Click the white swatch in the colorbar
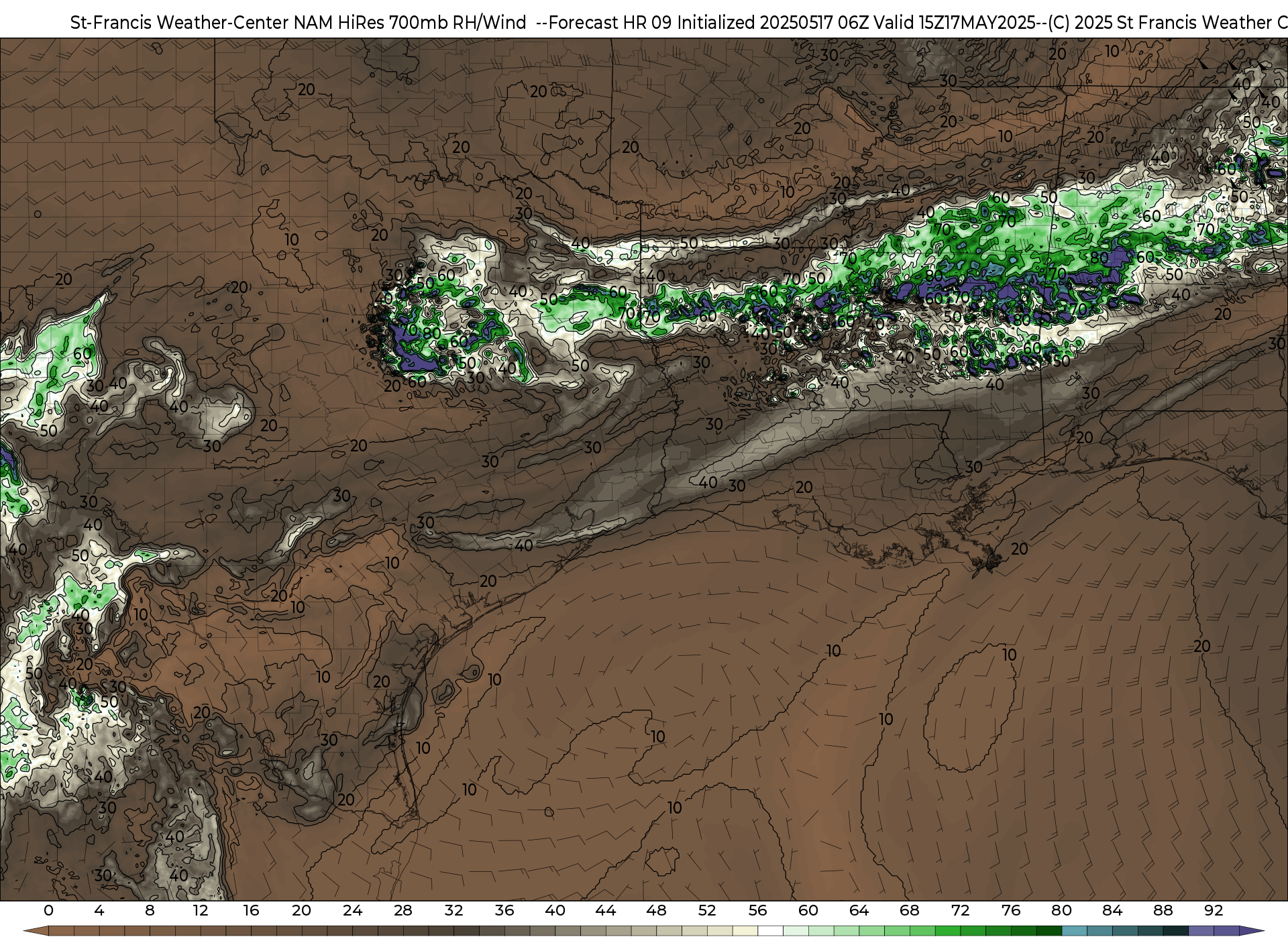The width and height of the screenshot is (1288, 939). [x=770, y=931]
